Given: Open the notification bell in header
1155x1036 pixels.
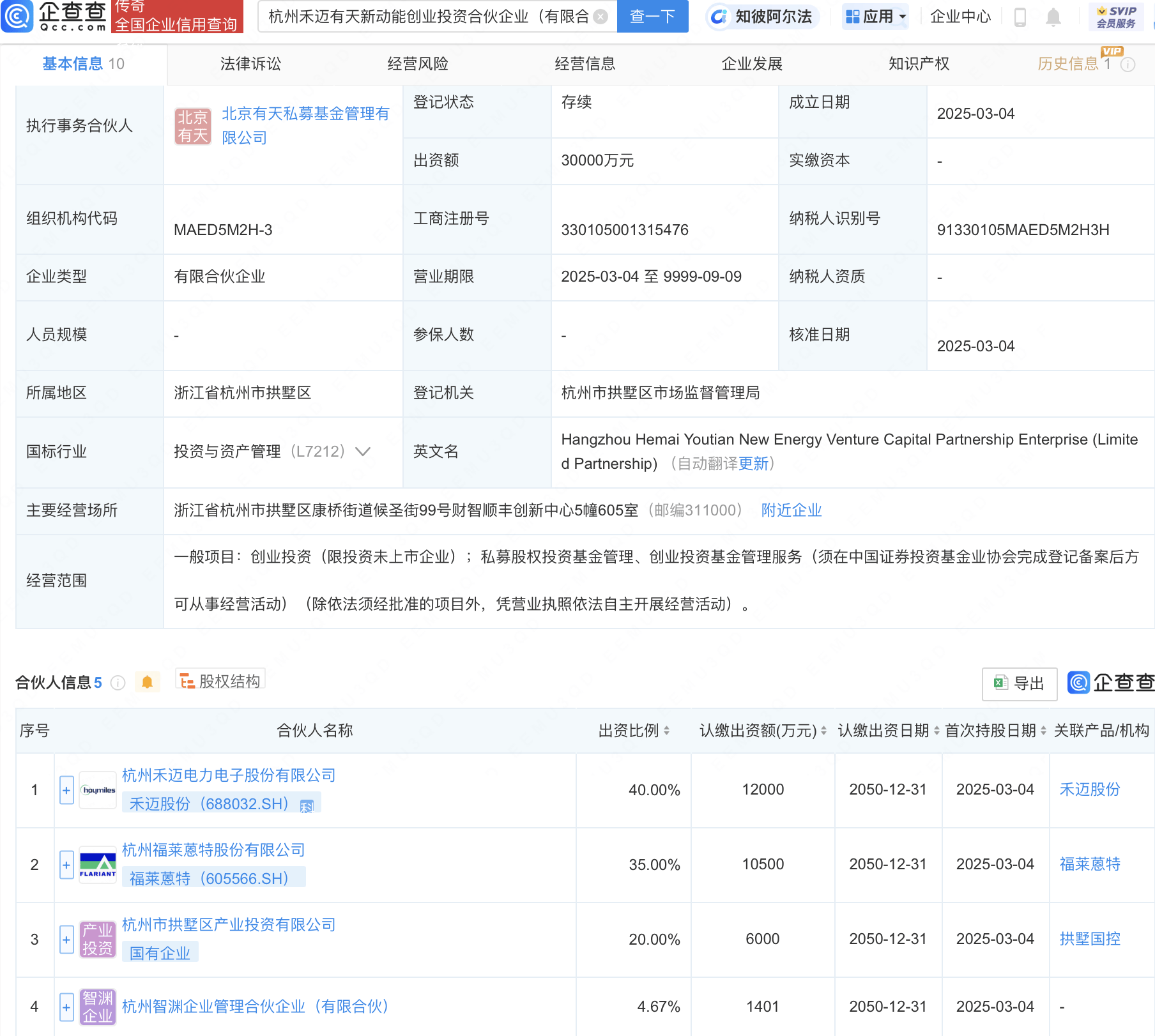Looking at the screenshot, I should click(x=1053, y=17).
